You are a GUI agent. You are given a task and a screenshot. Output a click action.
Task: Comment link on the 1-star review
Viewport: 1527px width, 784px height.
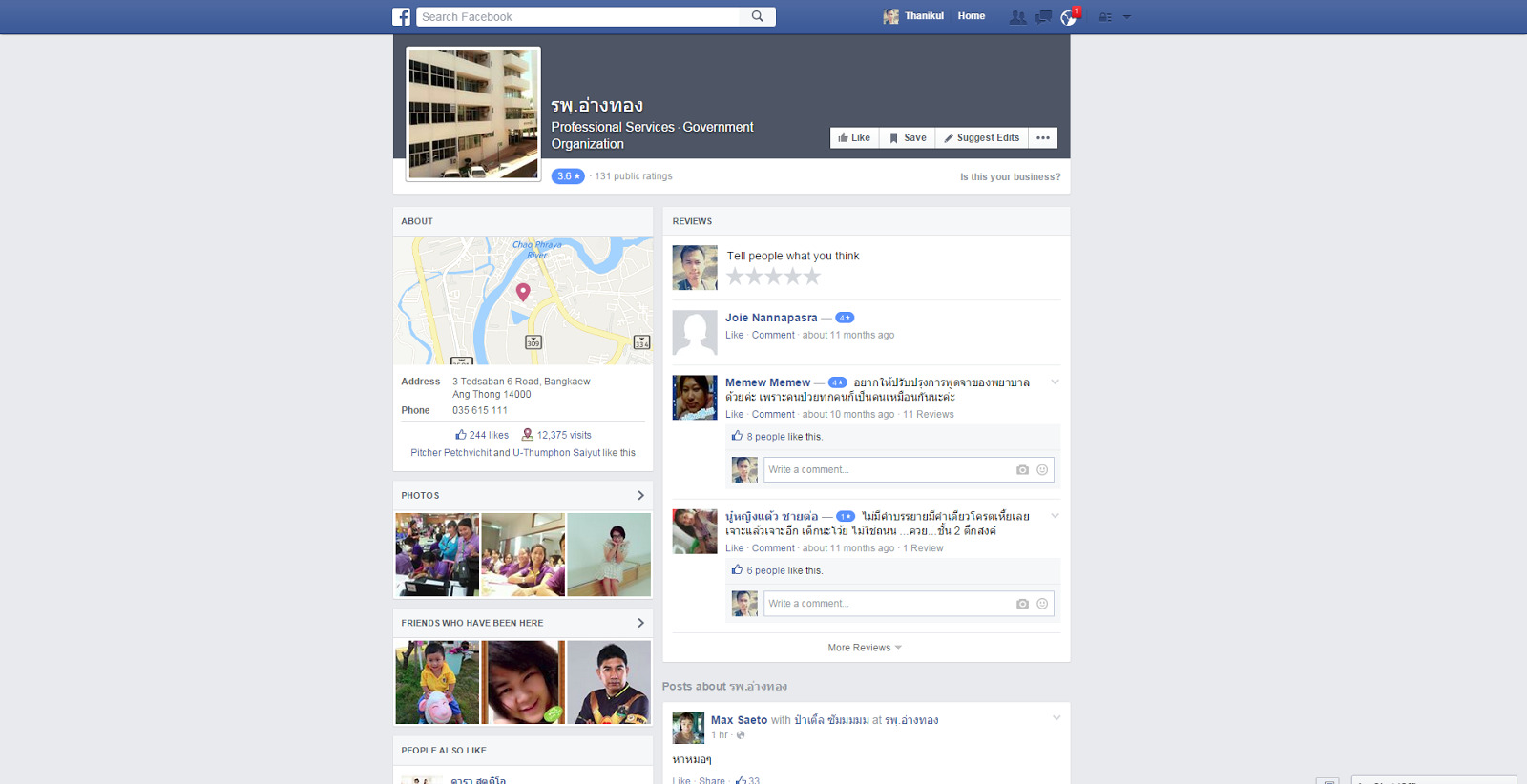click(773, 548)
